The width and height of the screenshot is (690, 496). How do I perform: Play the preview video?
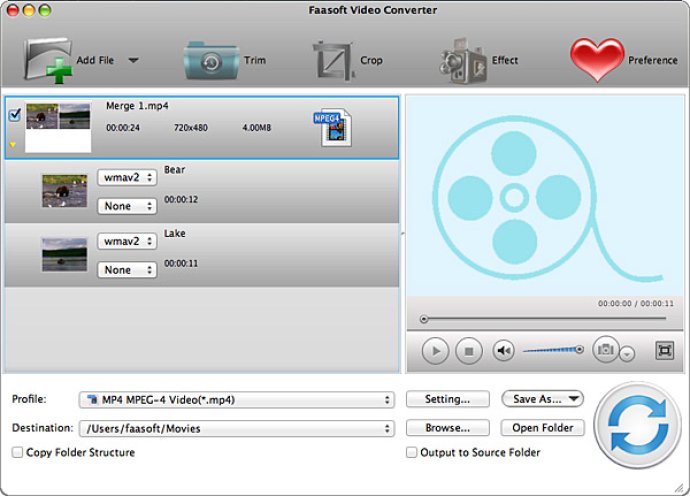[x=435, y=351]
